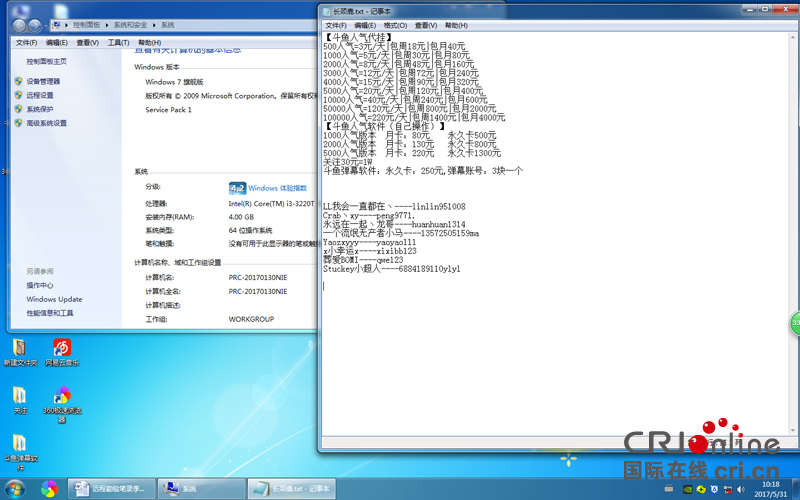Click the volume speaker icon in the tray
The width and height of the screenshot is (800, 500).
[x=741, y=489]
